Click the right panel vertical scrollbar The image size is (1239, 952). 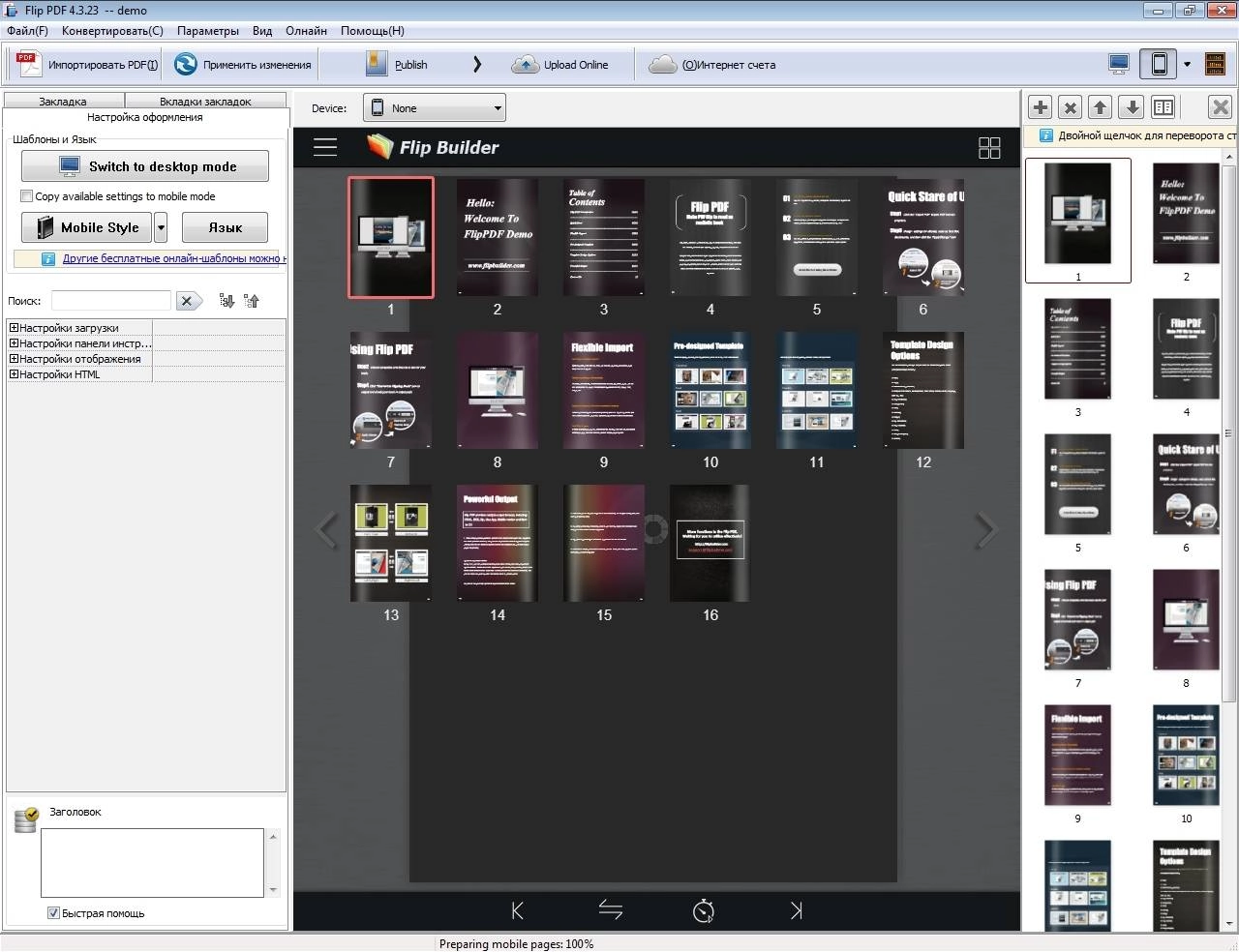click(1229, 432)
